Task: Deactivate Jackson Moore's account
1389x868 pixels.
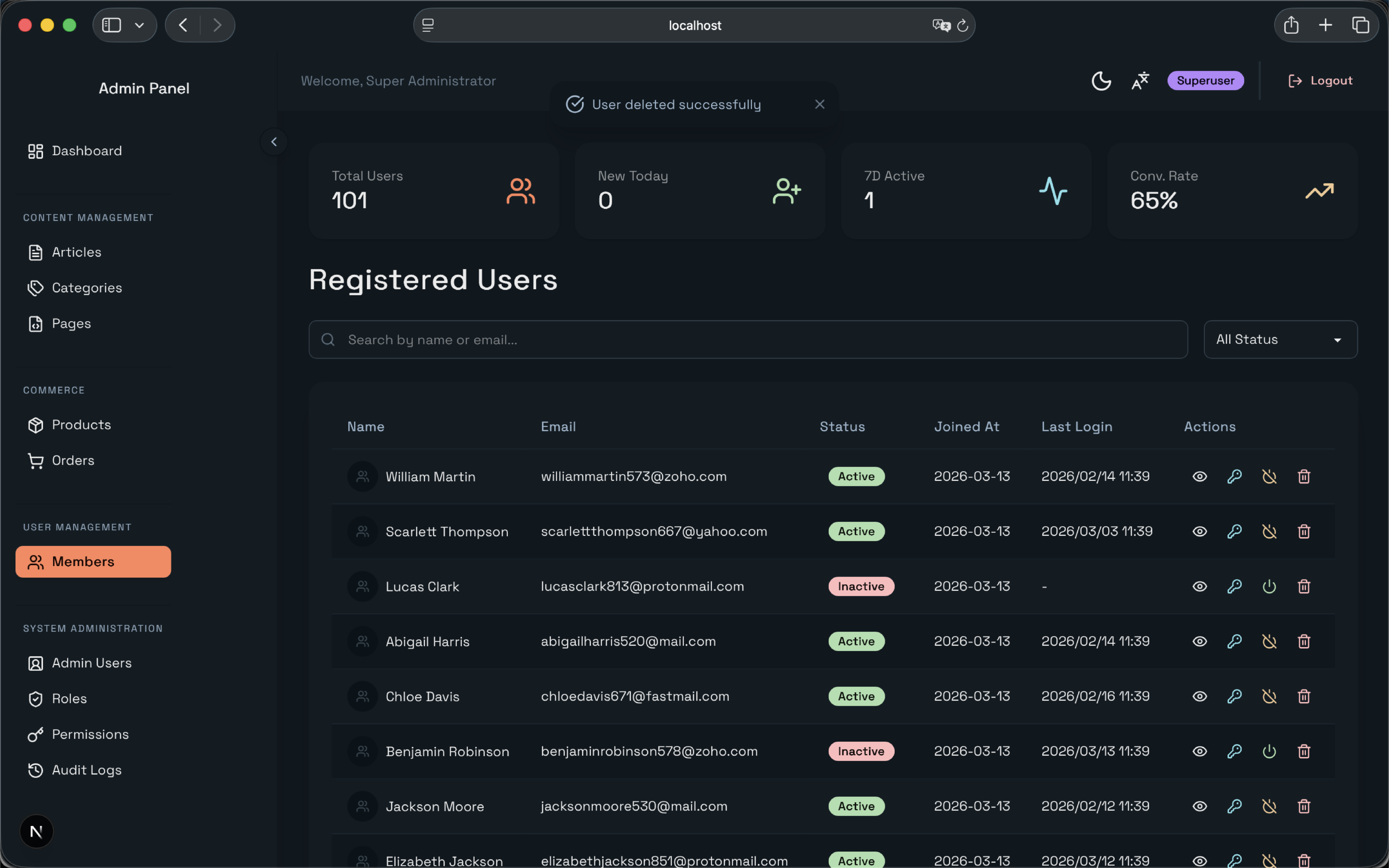Action: 1269,807
